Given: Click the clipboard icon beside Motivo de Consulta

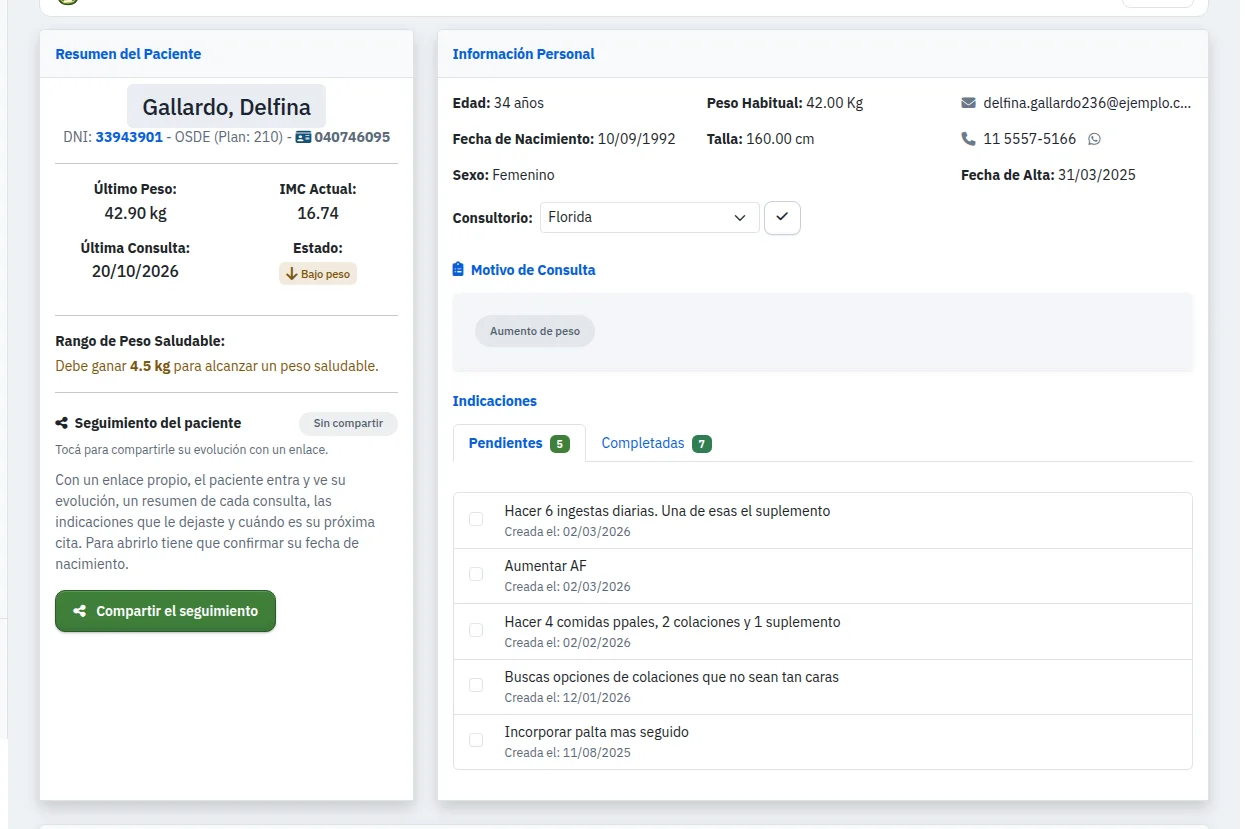Looking at the screenshot, I should pos(458,270).
